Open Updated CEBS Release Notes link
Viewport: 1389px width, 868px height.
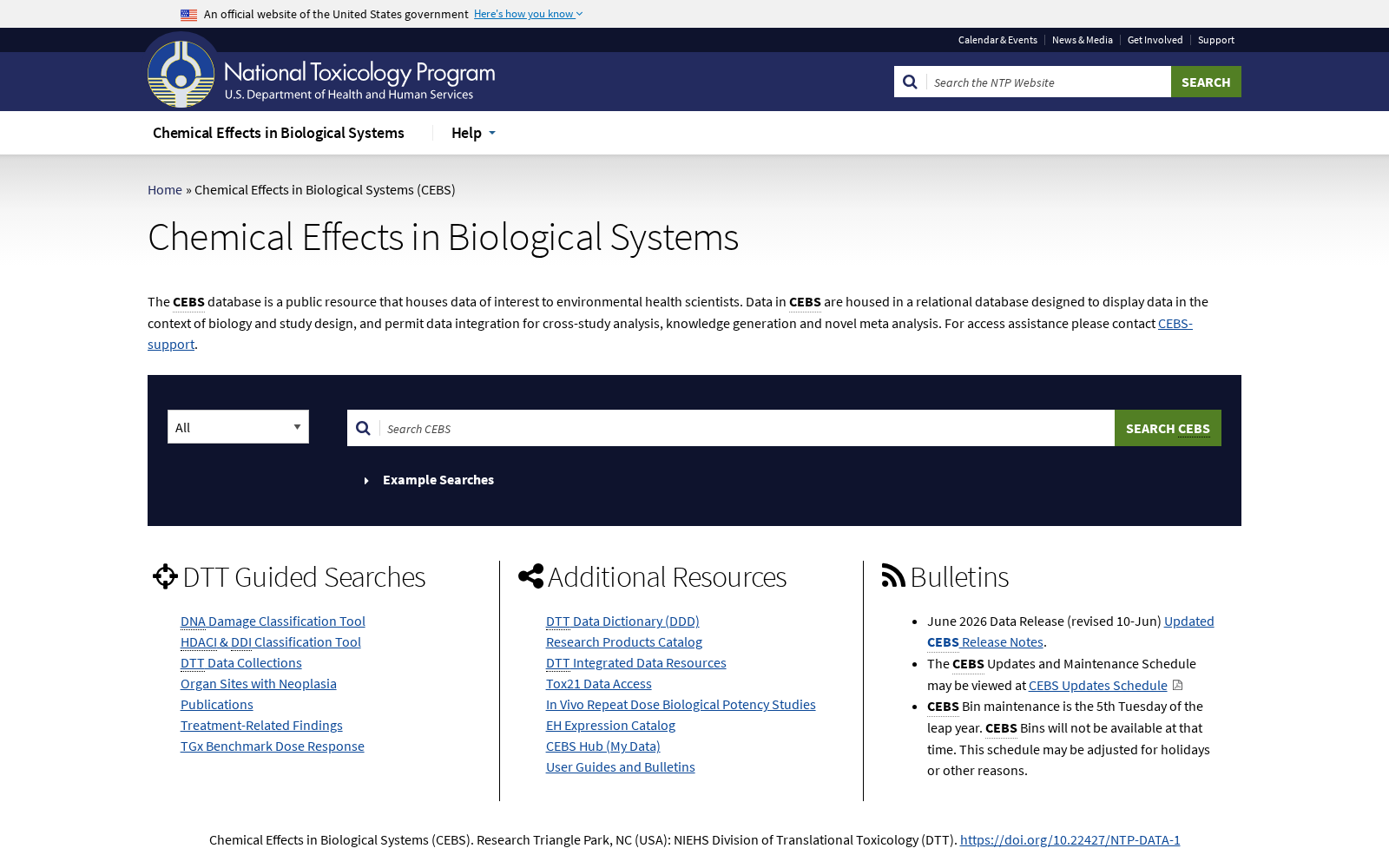point(985,641)
